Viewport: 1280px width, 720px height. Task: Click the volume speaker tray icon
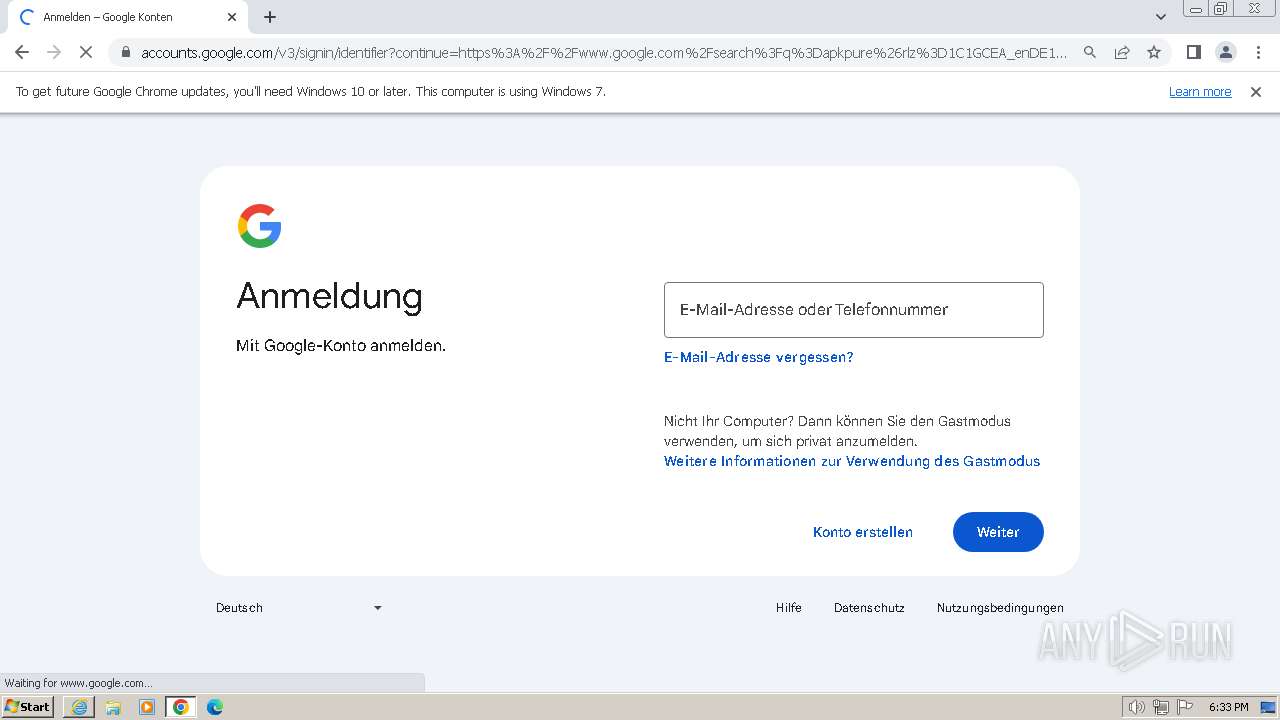click(1137, 707)
